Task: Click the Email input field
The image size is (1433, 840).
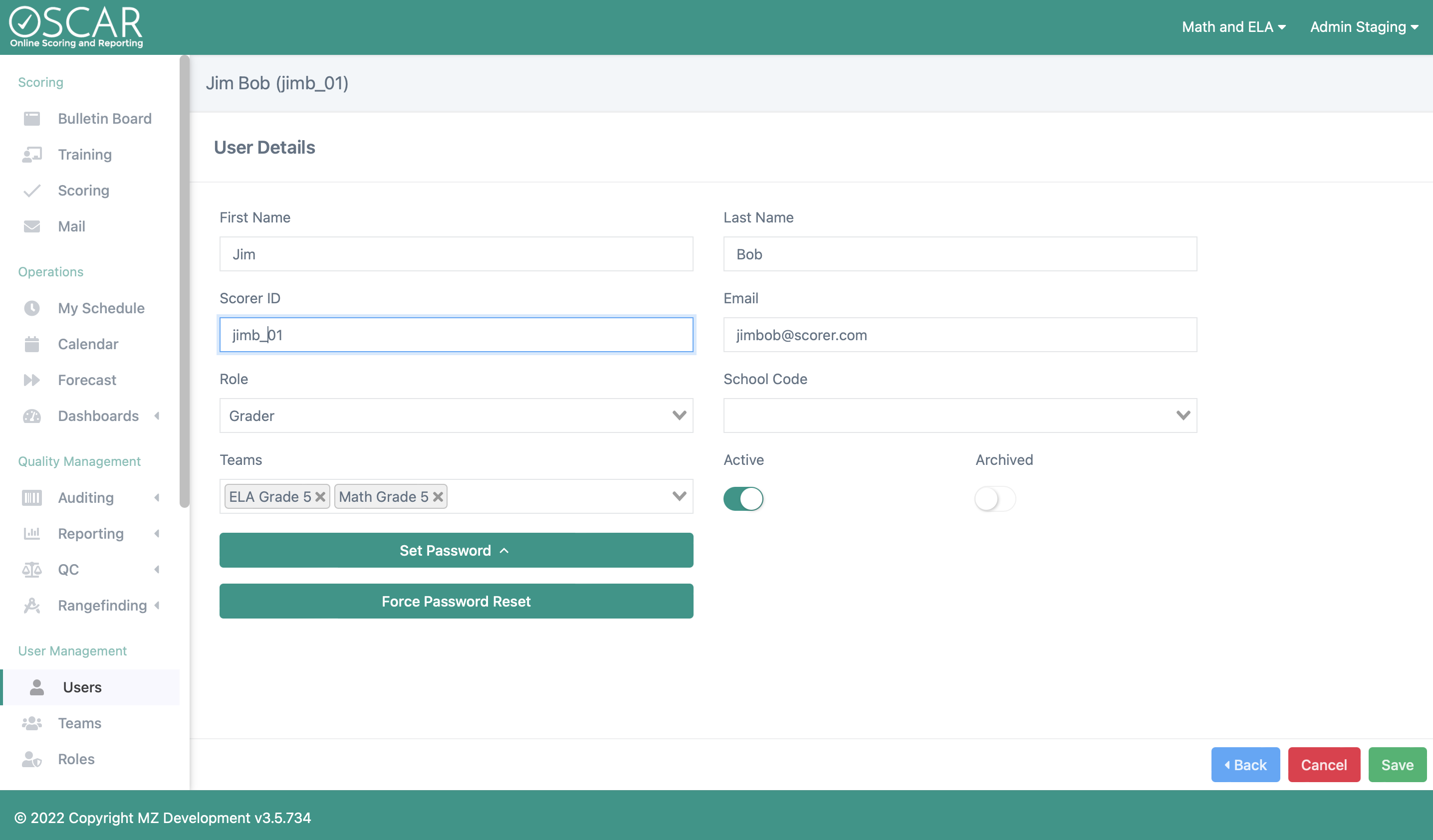Action: click(960, 335)
